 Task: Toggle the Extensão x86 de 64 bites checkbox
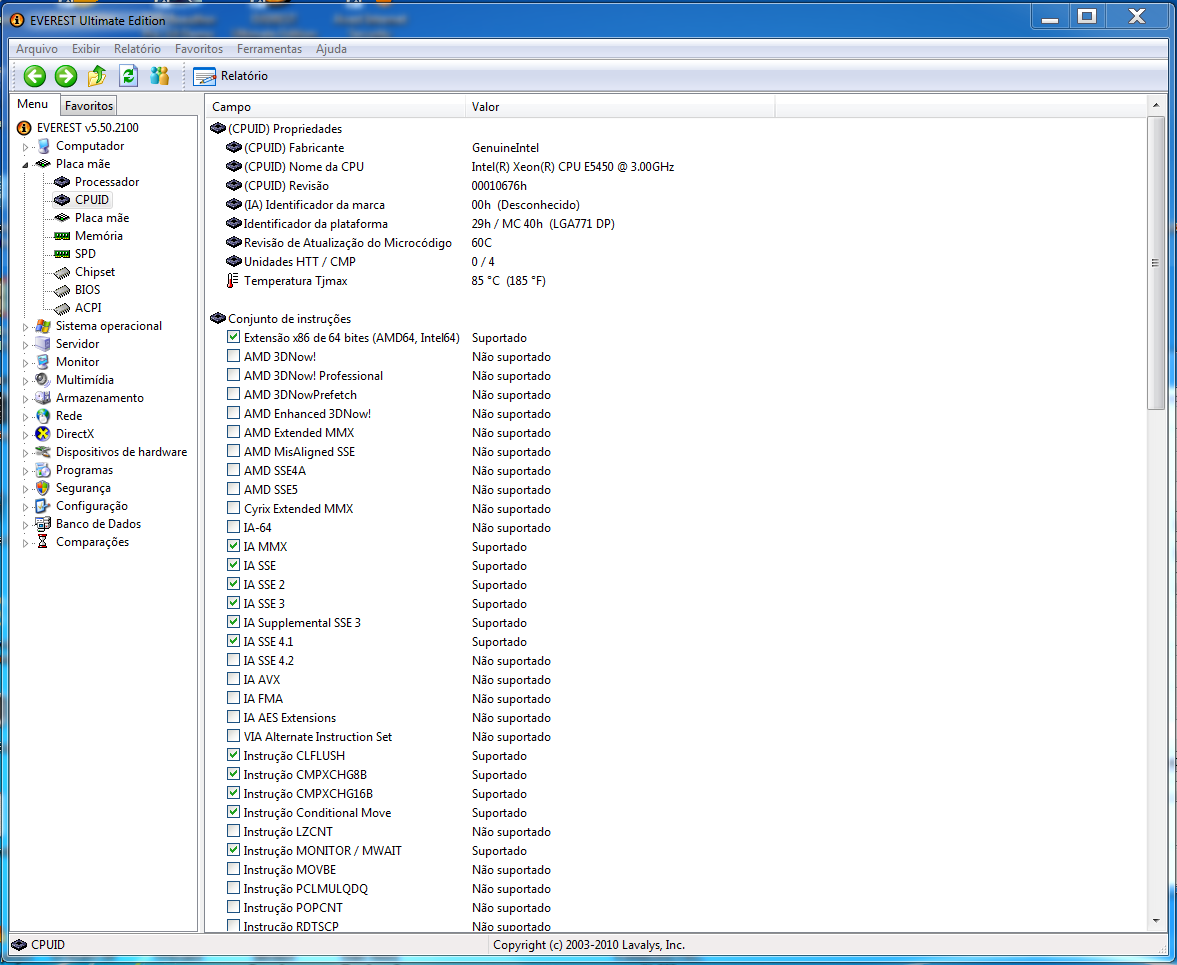pos(233,337)
